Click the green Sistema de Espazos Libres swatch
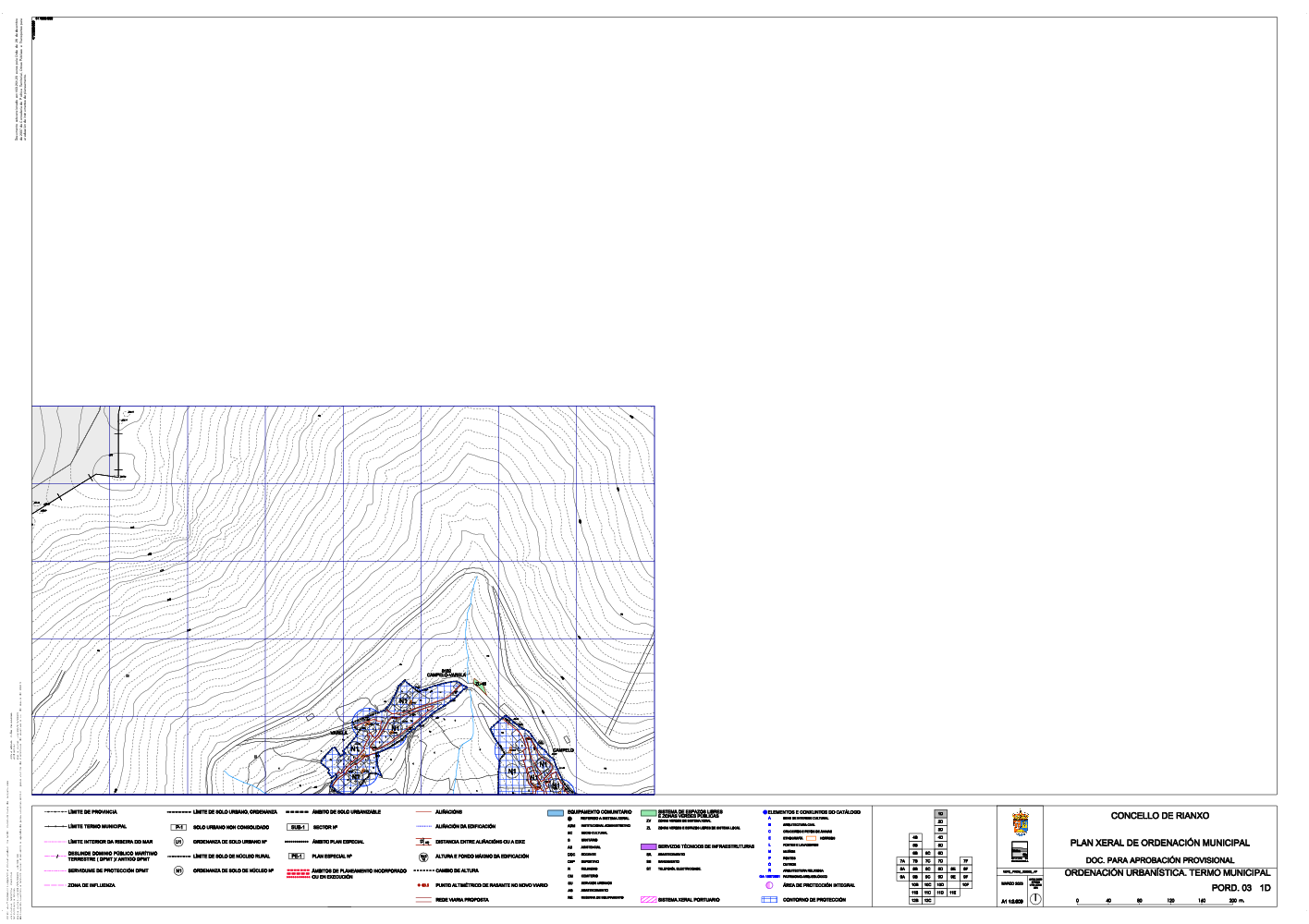The image size is (1309, 924). [x=648, y=813]
